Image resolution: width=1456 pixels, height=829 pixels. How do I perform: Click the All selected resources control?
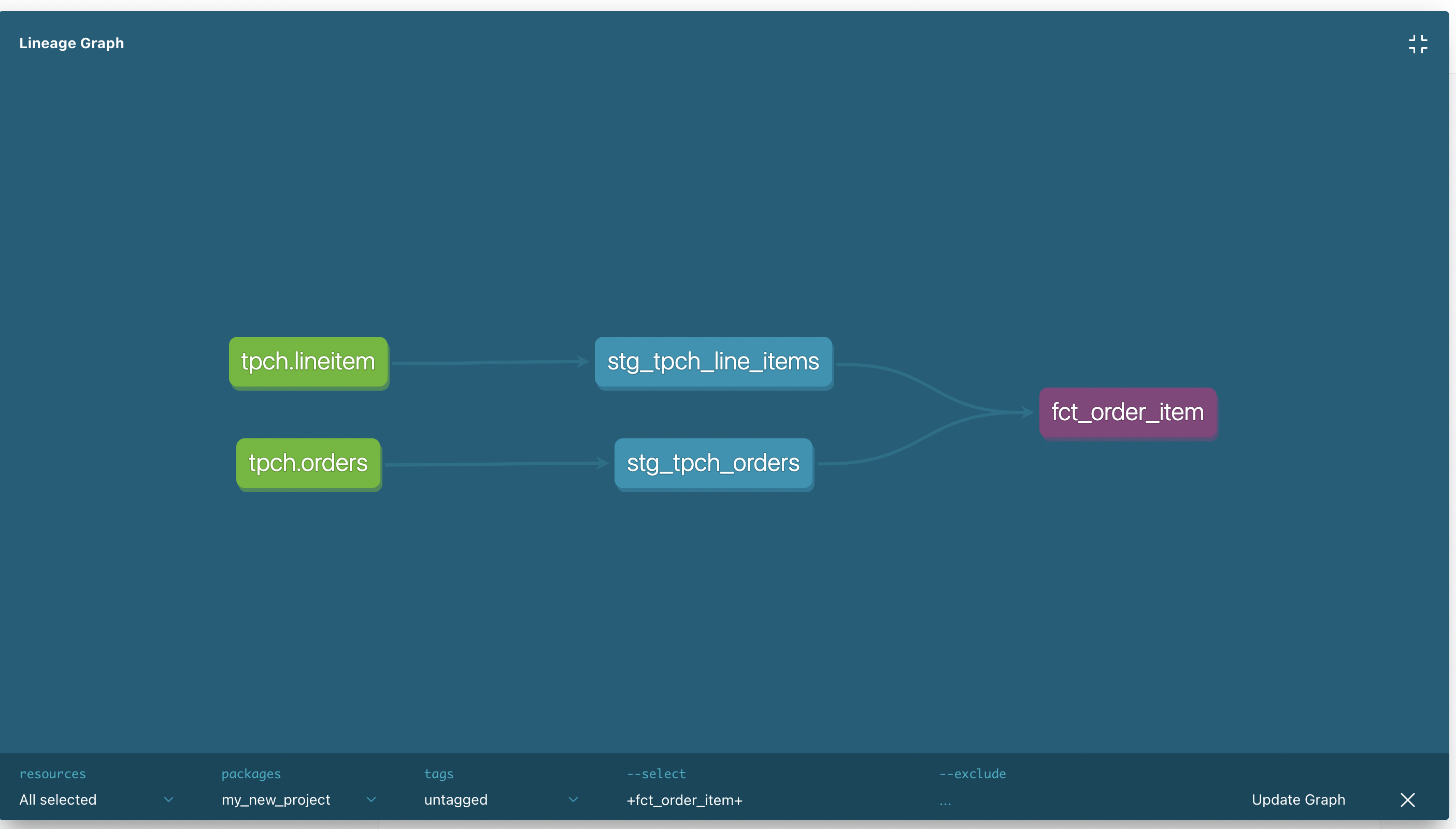tap(58, 799)
